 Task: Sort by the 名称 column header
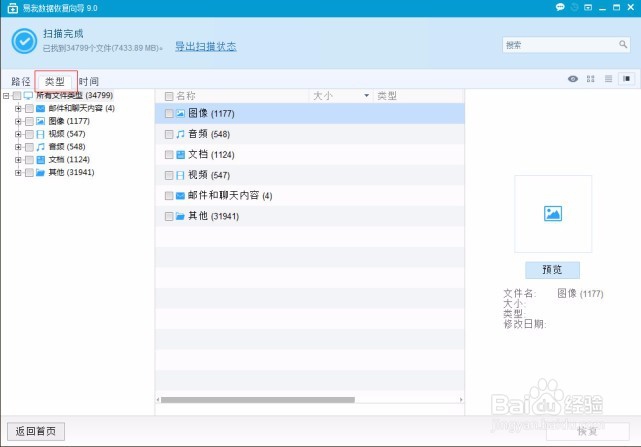186,96
